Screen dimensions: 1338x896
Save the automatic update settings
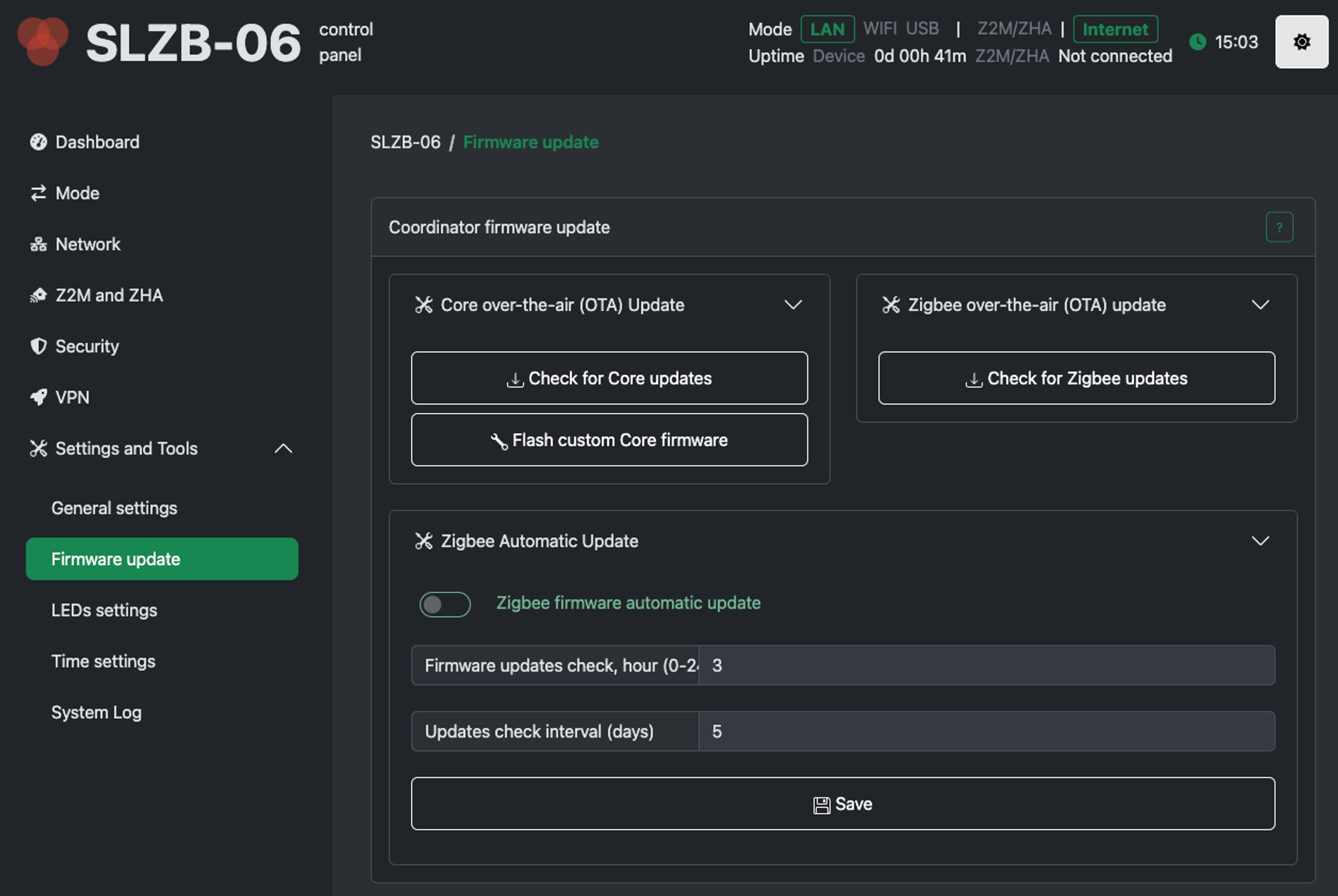tap(842, 804)
